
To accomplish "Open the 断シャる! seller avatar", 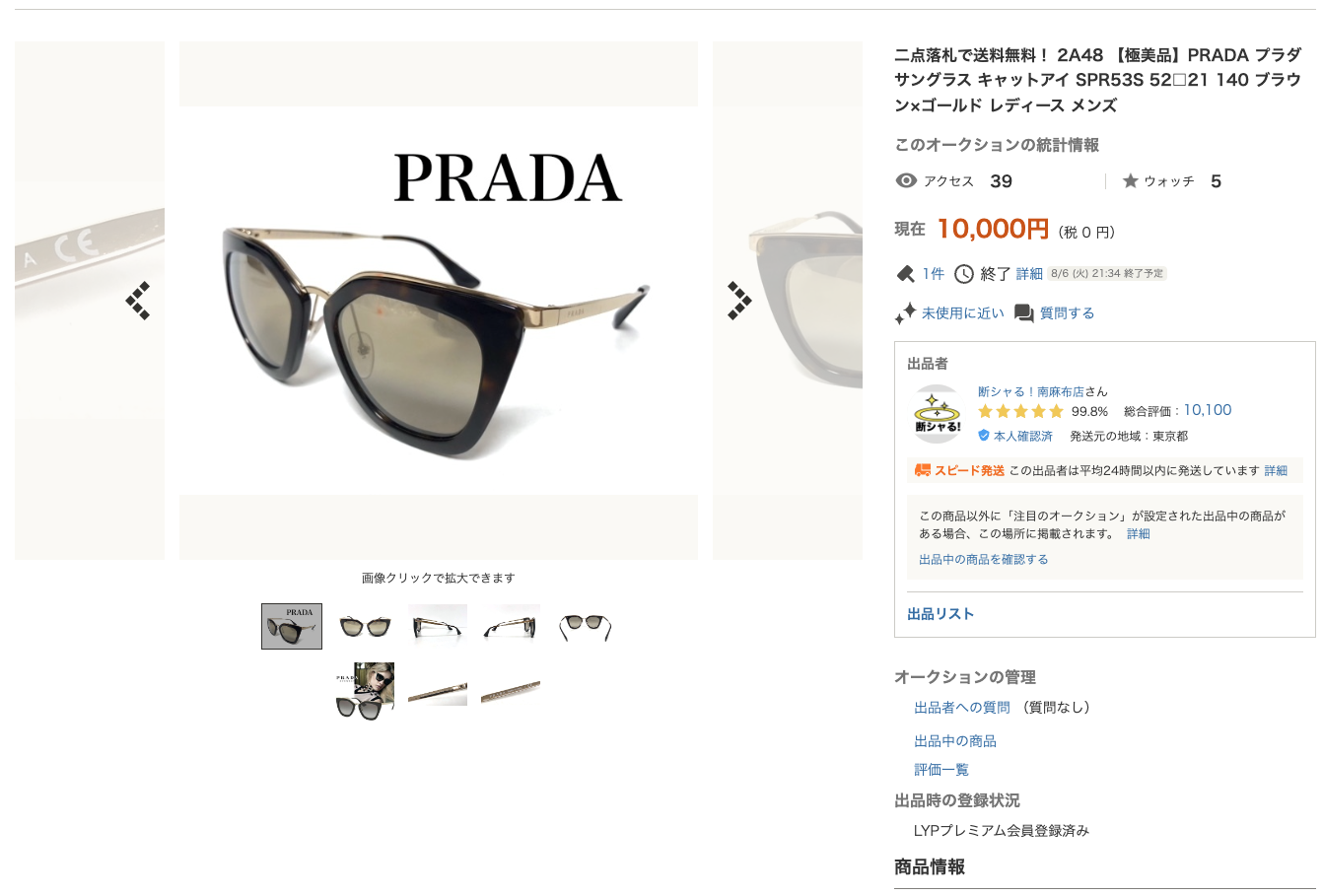I will tap(938, 414).
